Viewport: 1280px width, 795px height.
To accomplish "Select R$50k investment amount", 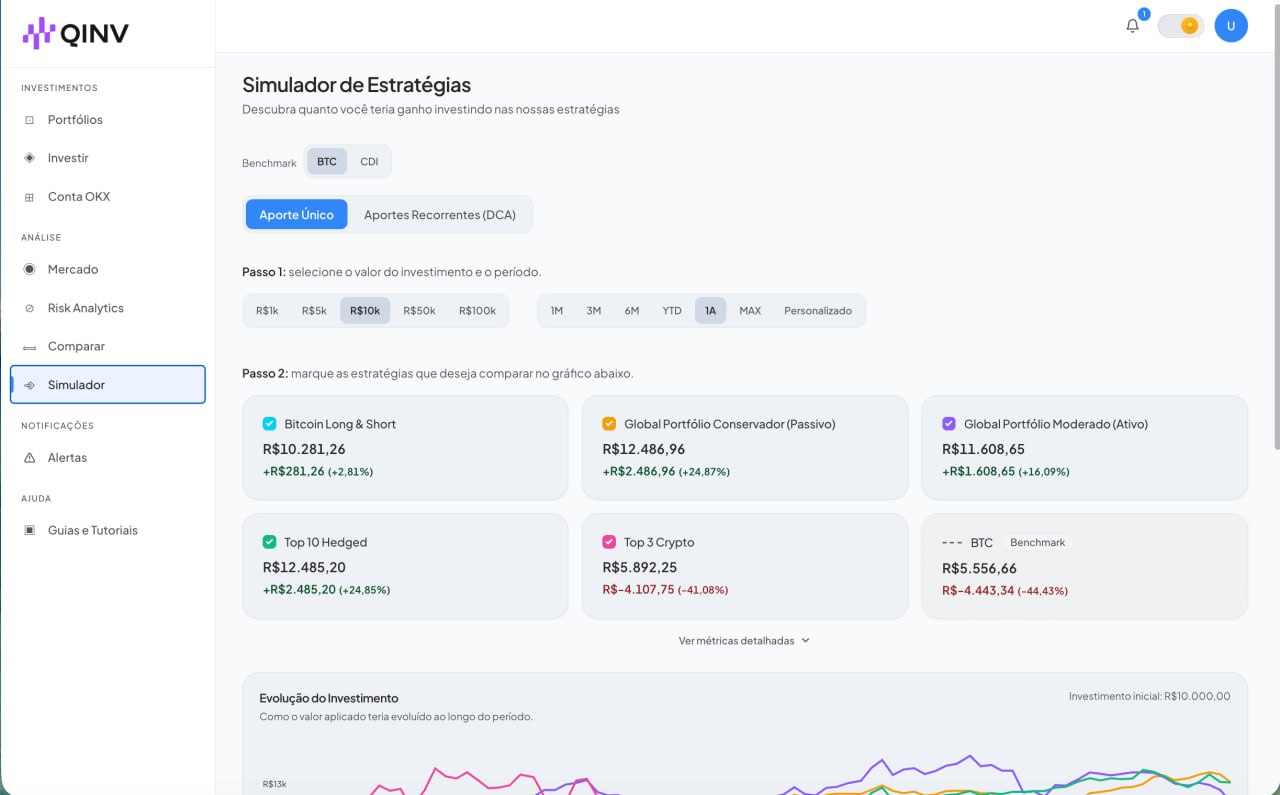I will pyautogui.click(x=419, y=311).
